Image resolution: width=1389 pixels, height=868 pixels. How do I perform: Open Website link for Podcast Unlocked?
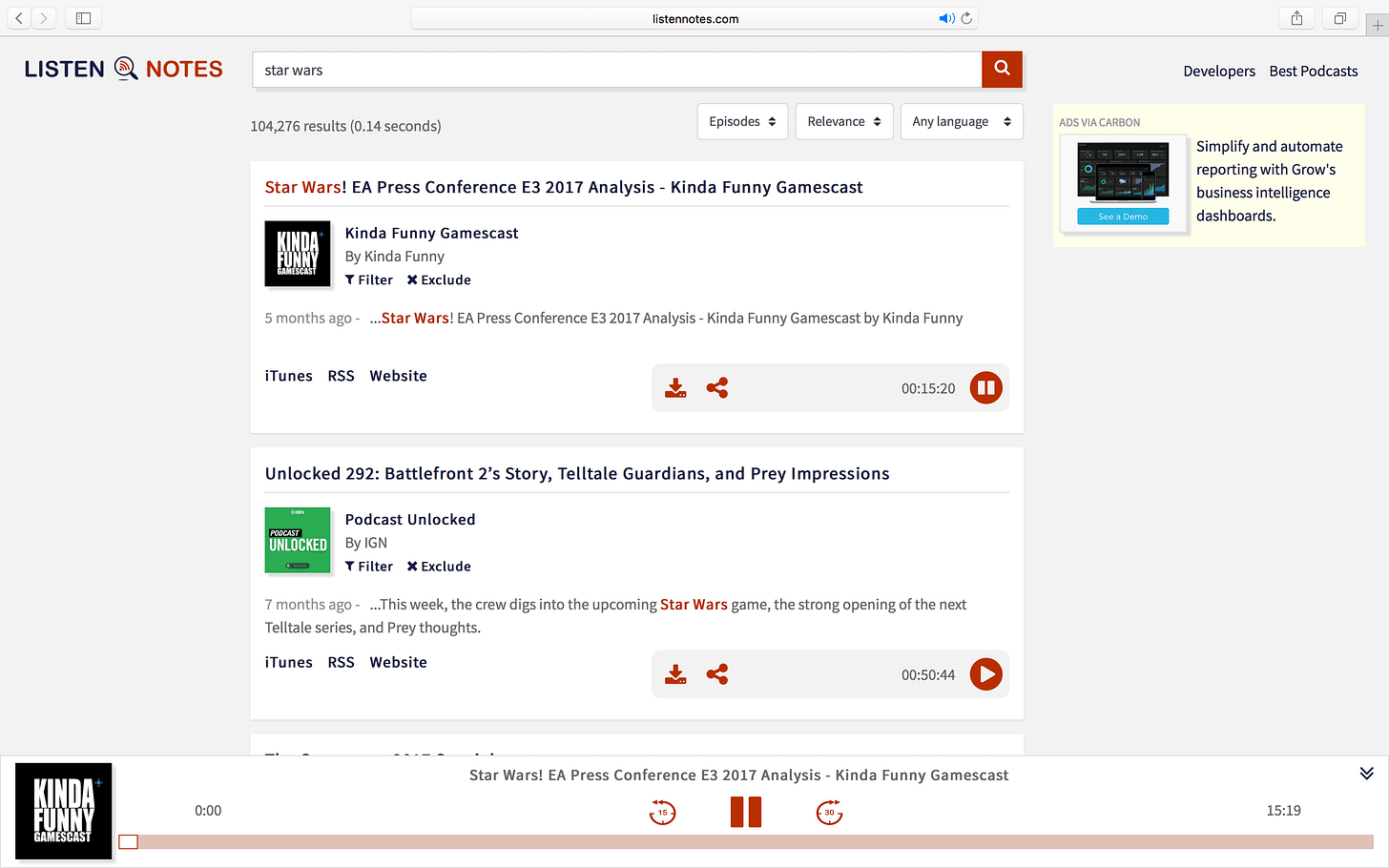click(399, 662)
